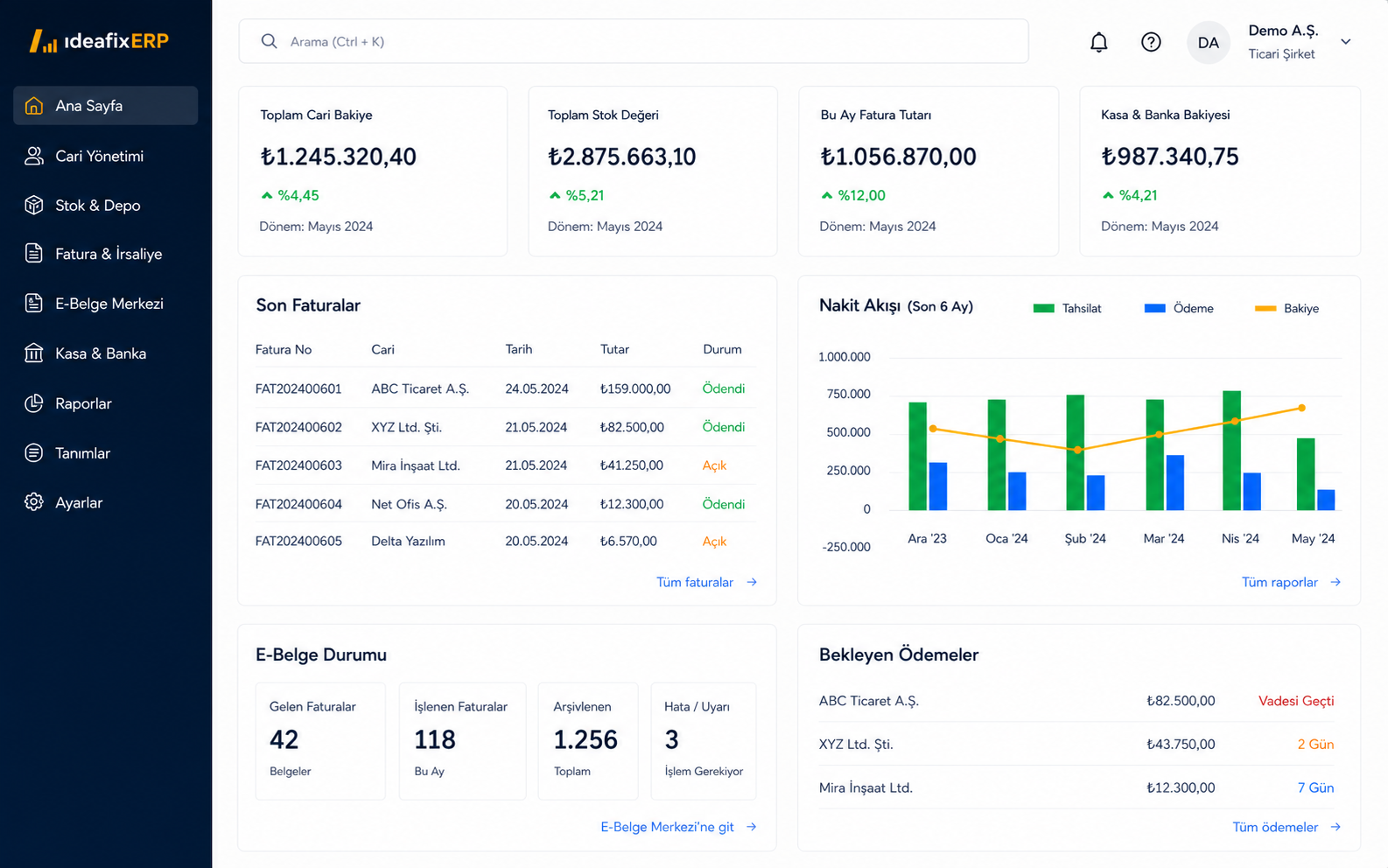Toggle the Tahsilat series in chart legend
The height and width of the screenshot is (868, 1388).
coord(1067,308)
